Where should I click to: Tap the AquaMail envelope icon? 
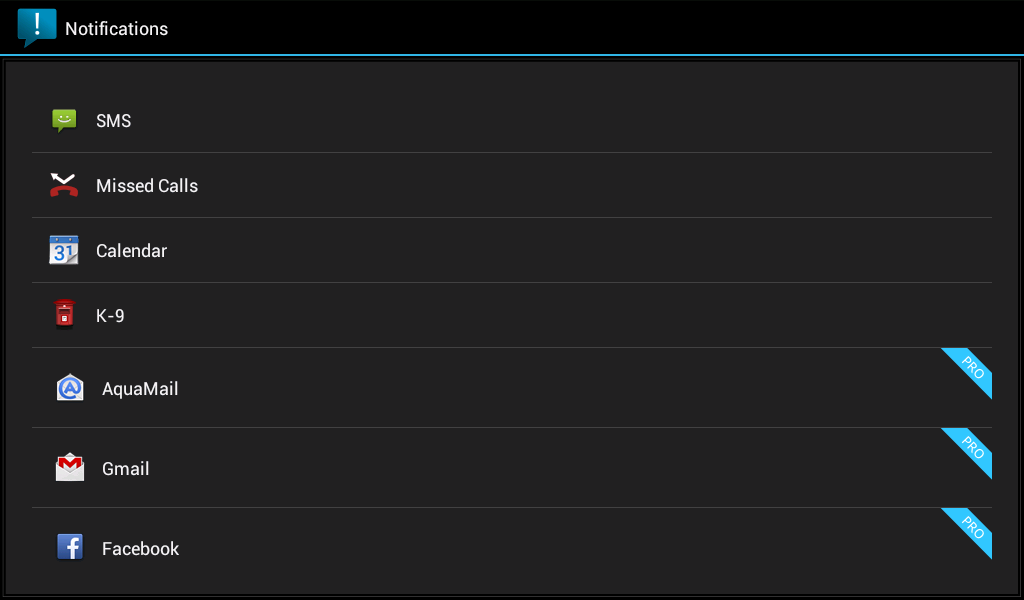70,388
